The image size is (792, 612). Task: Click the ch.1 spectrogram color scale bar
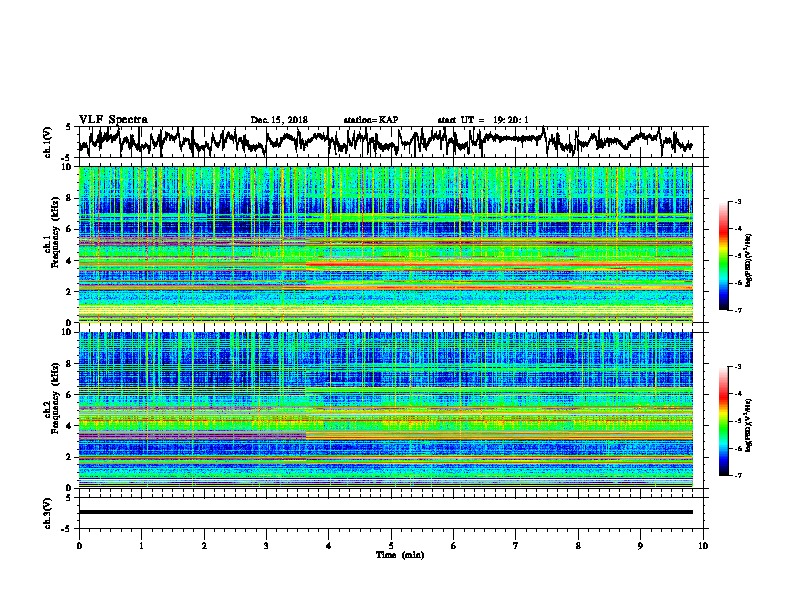click(723, 256)
